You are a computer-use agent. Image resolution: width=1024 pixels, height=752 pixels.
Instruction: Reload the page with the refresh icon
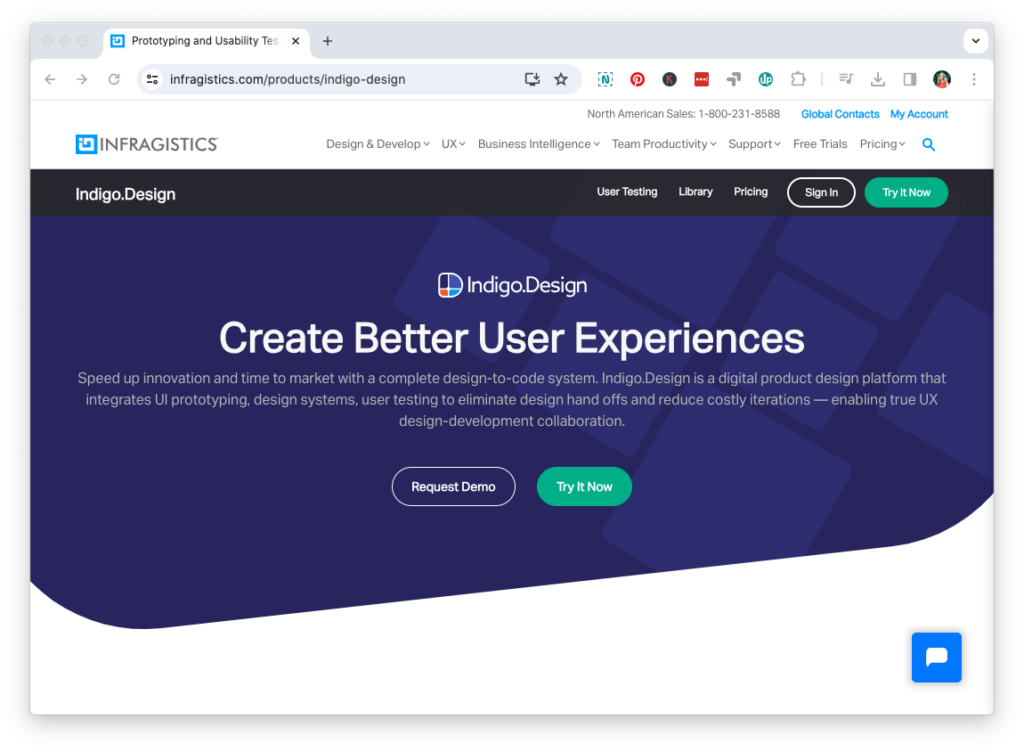(114, 79)
